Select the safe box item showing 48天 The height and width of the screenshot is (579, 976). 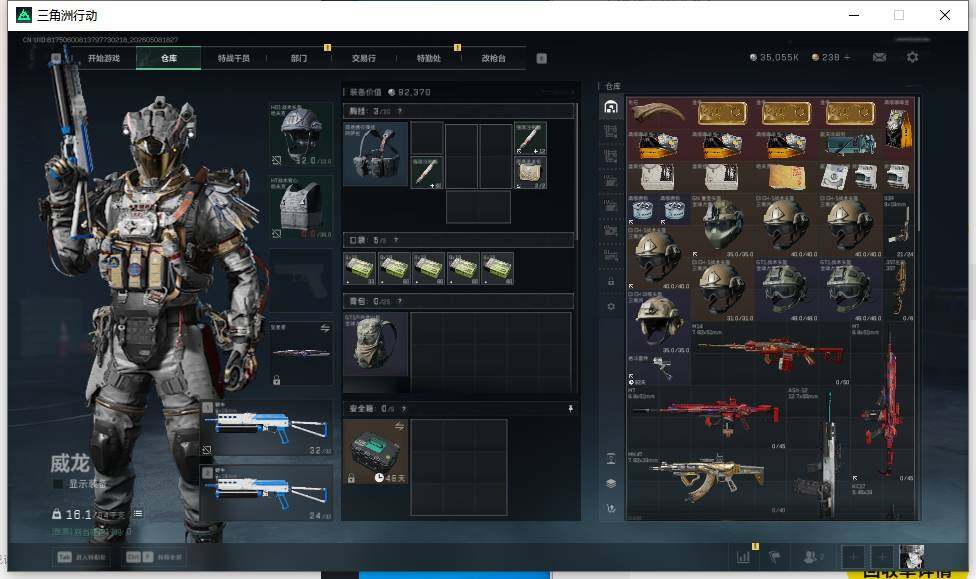click(375, 452)
